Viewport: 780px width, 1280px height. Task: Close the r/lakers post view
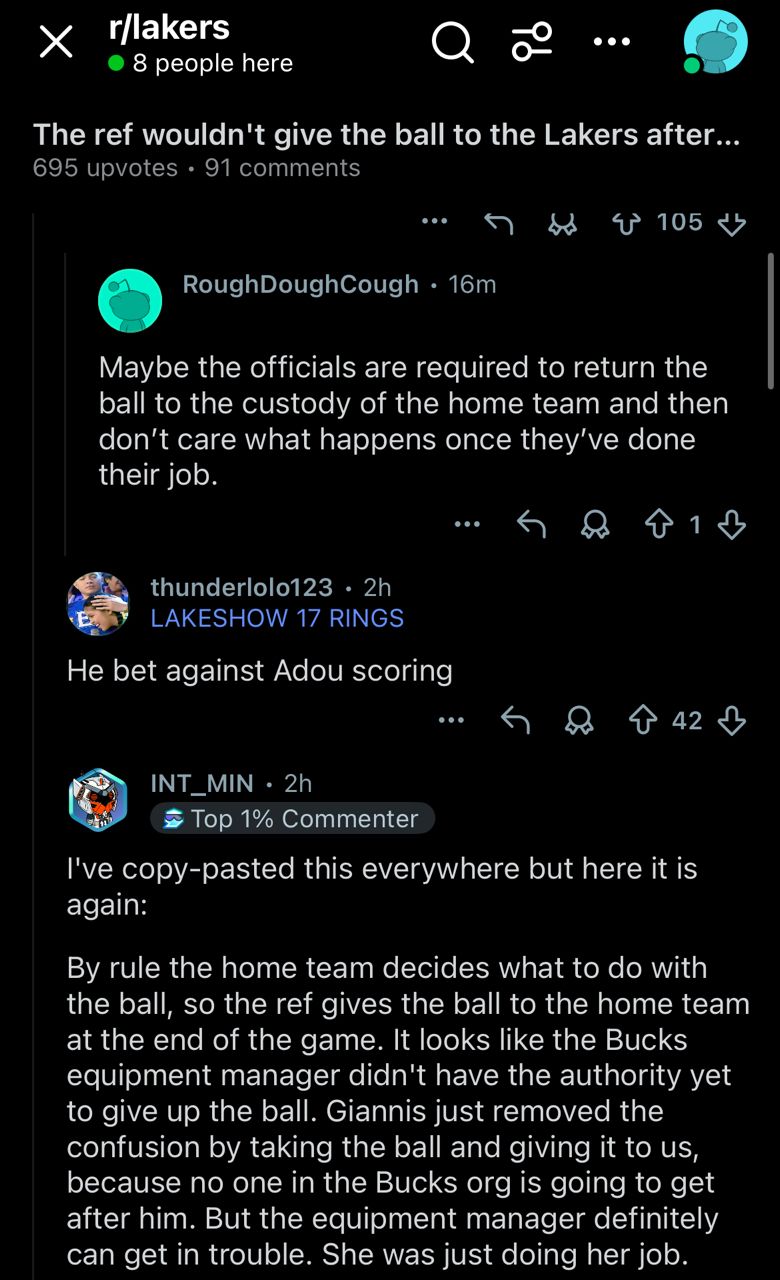coord(56,42)
